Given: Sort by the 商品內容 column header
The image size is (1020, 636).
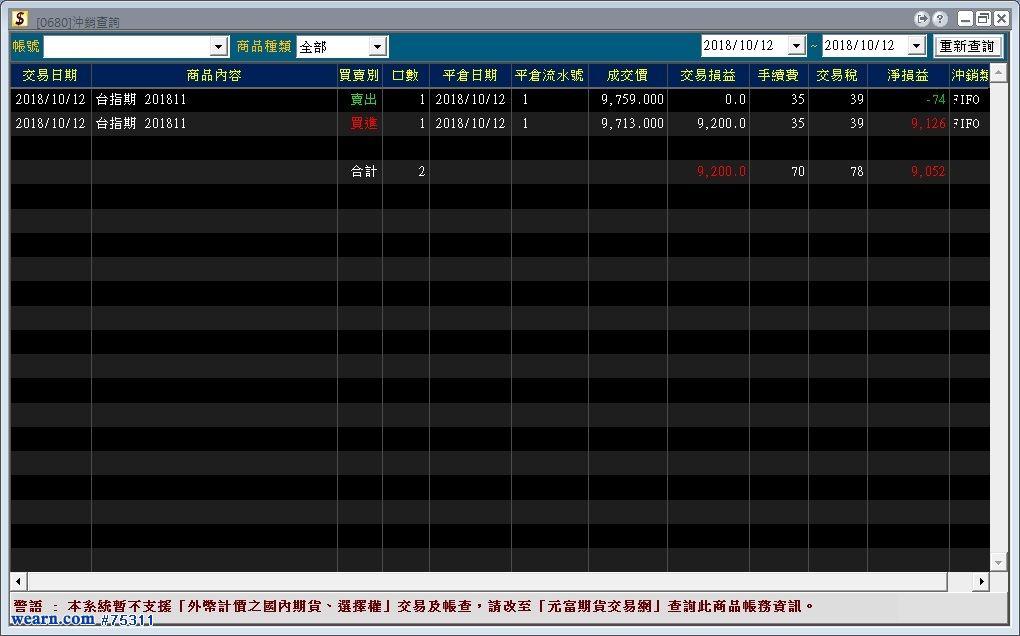Looking at the screenshot, I should (x=214, y=75).
